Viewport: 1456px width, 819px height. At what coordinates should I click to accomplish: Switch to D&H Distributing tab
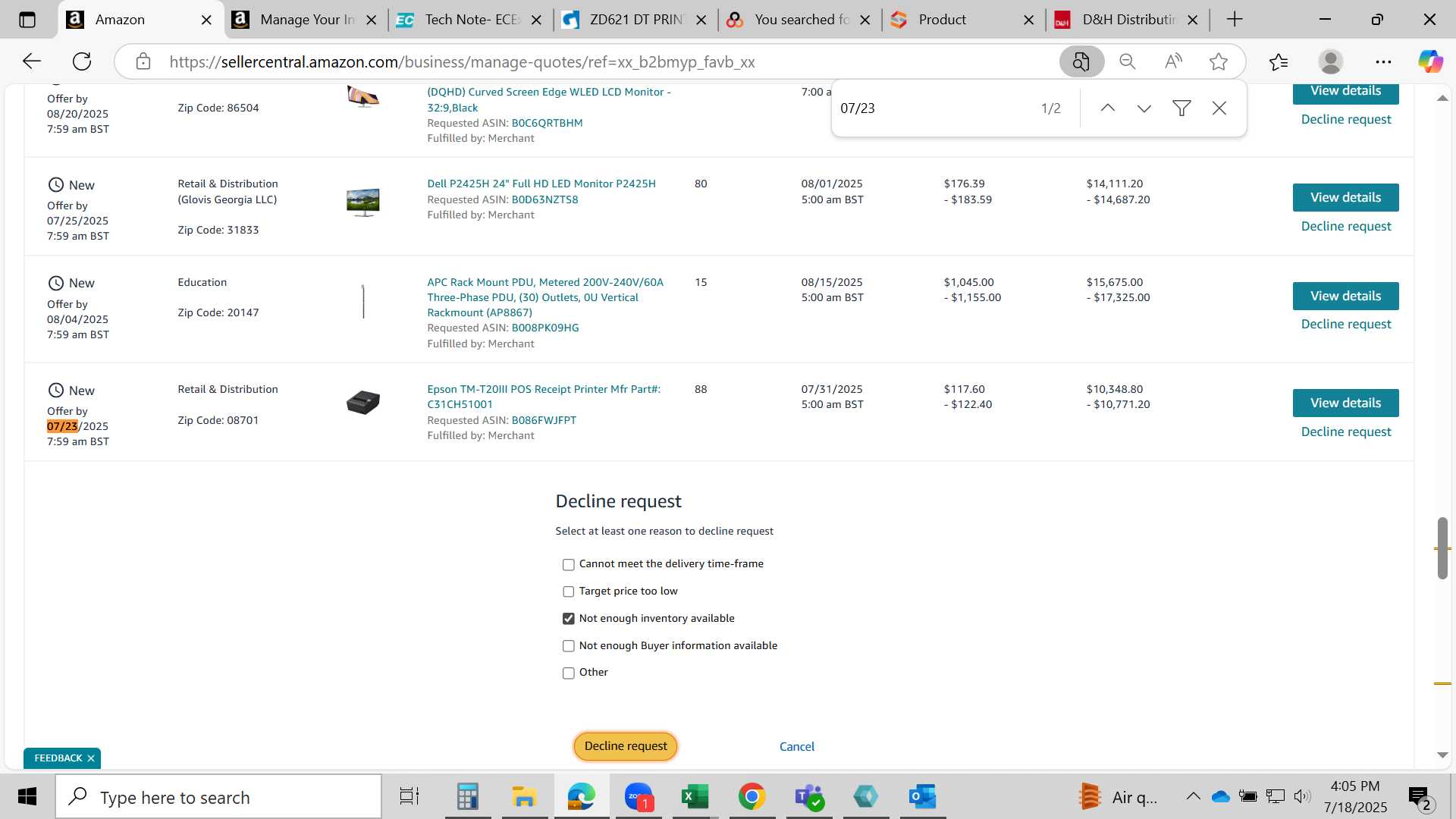(1128, 20)
